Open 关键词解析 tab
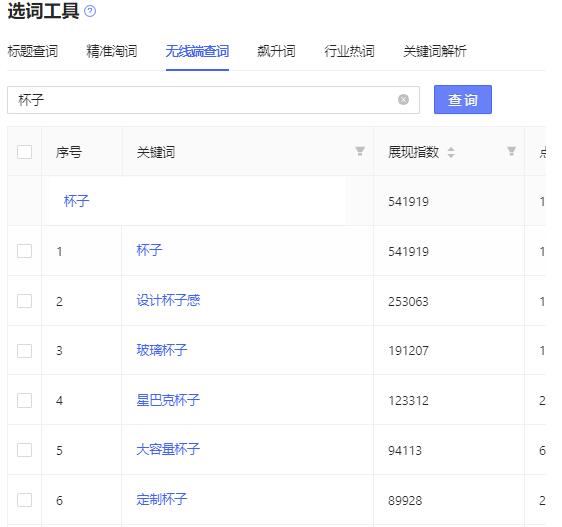This screenshot has width=562, height=527. point(435,51)
